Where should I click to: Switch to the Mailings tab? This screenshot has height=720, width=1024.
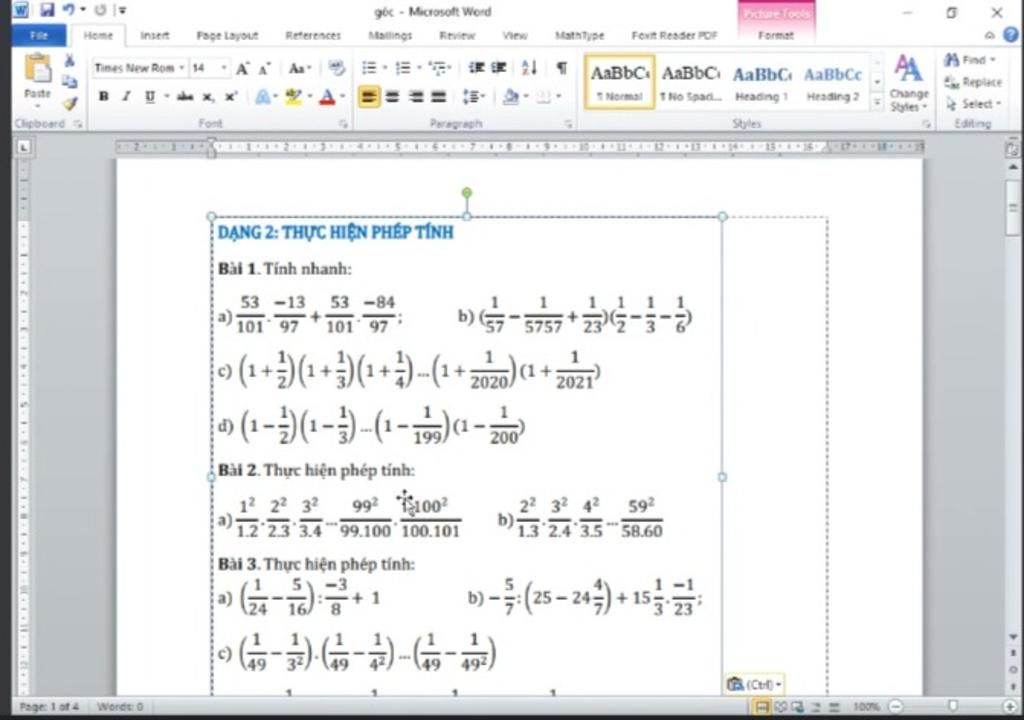(390, 35)
